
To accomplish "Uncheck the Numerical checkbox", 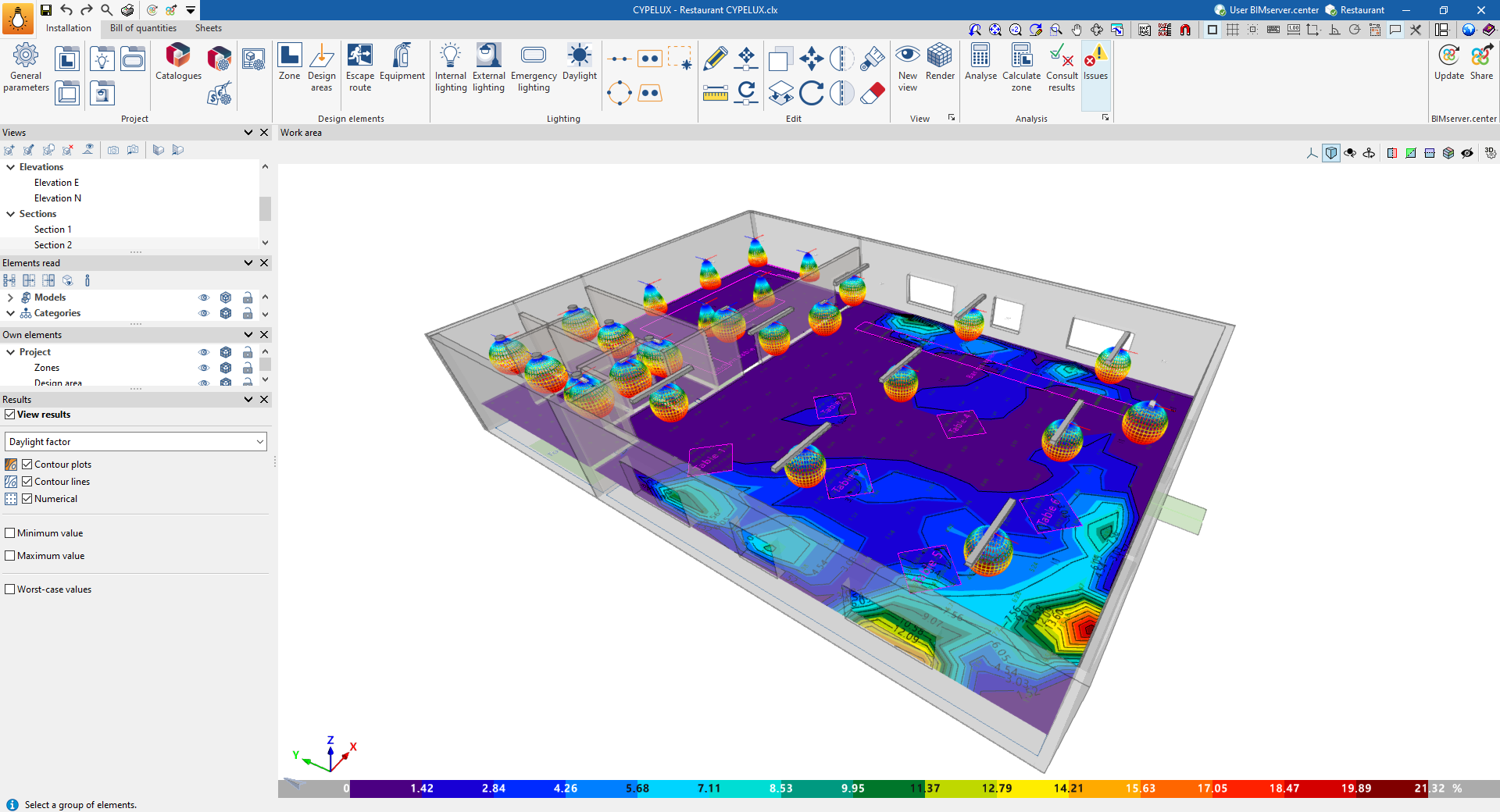I will pos(27,499).
